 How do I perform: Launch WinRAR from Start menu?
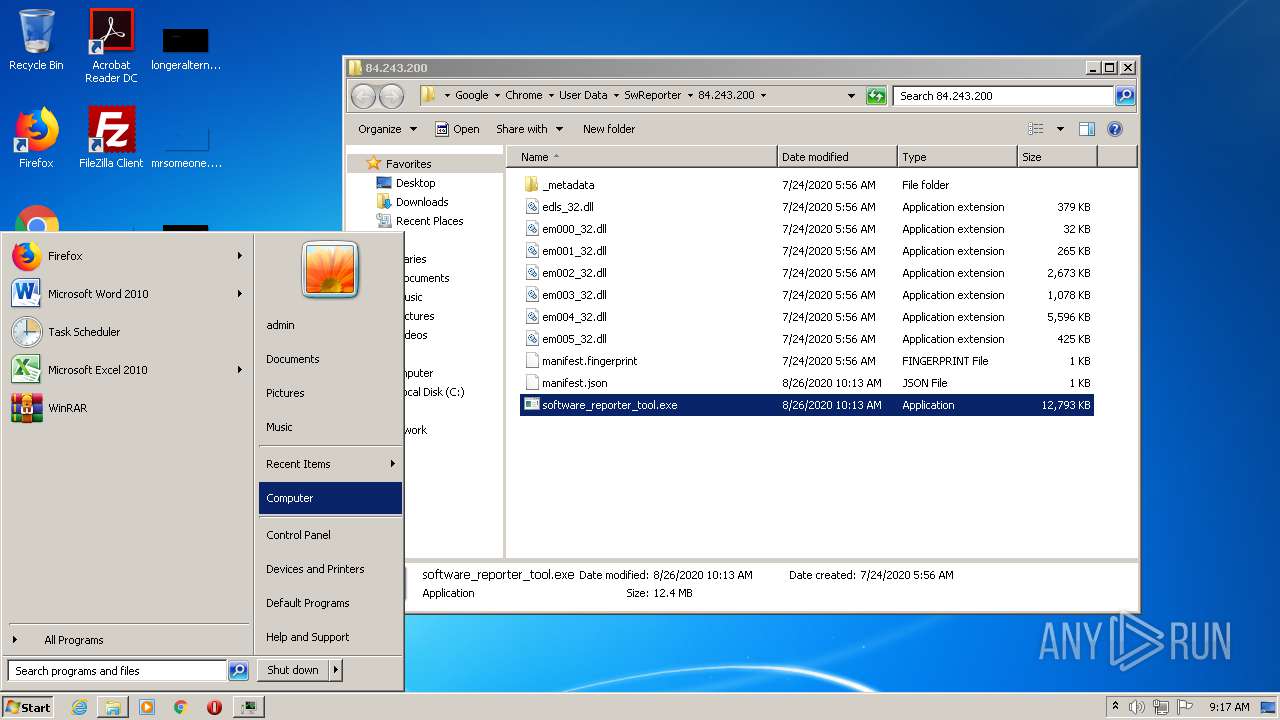(127, 408)
